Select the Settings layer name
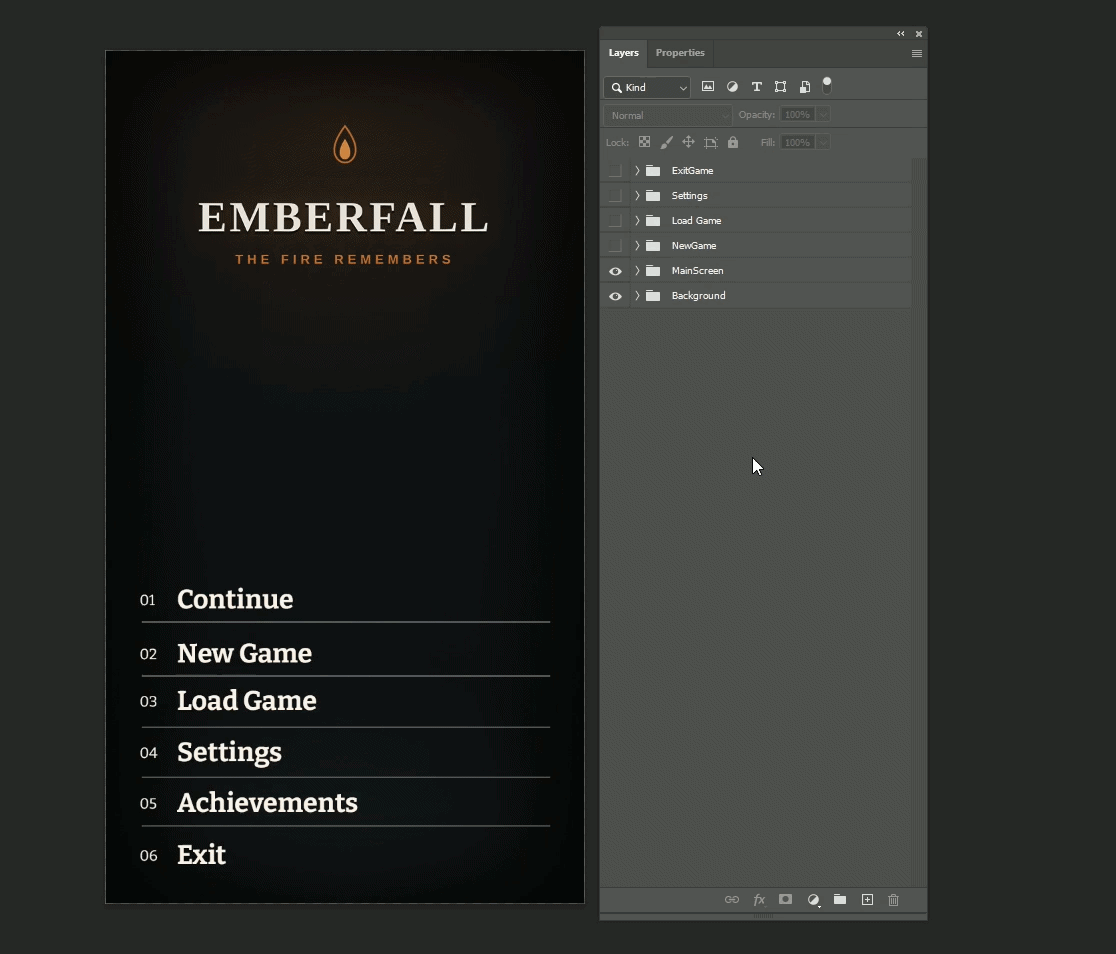The width and height of the screenshot is (1116, 954). pos(690,196)
